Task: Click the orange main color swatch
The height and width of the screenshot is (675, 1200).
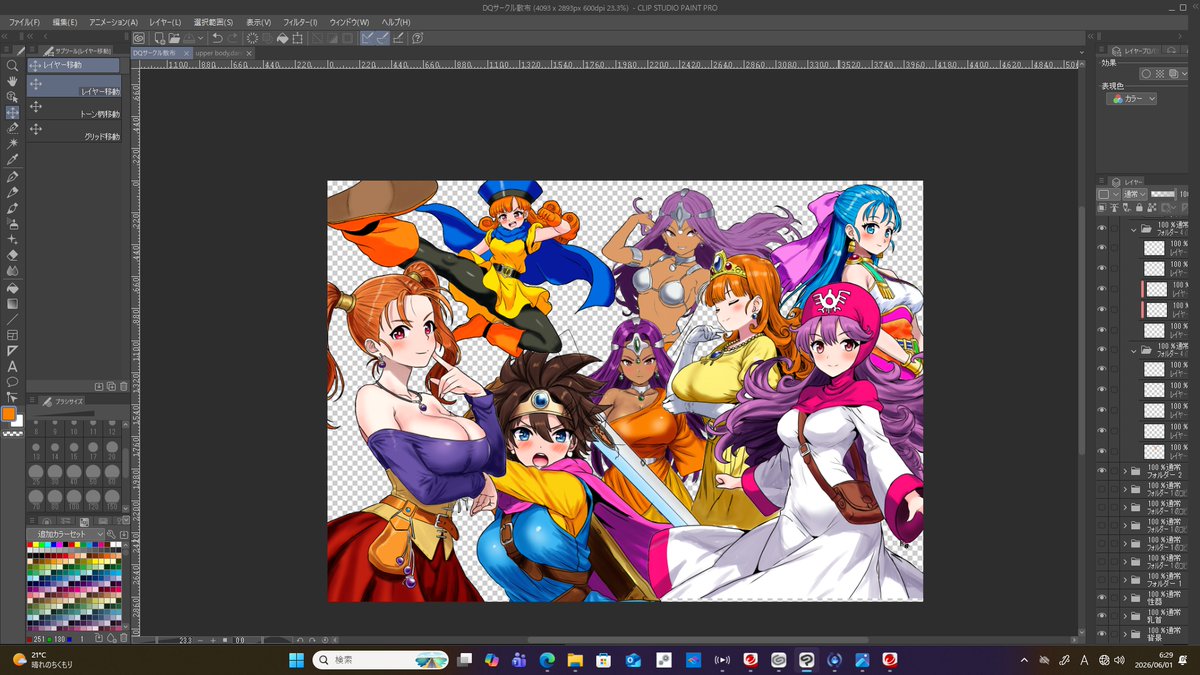Action: (x=9, y=413)
